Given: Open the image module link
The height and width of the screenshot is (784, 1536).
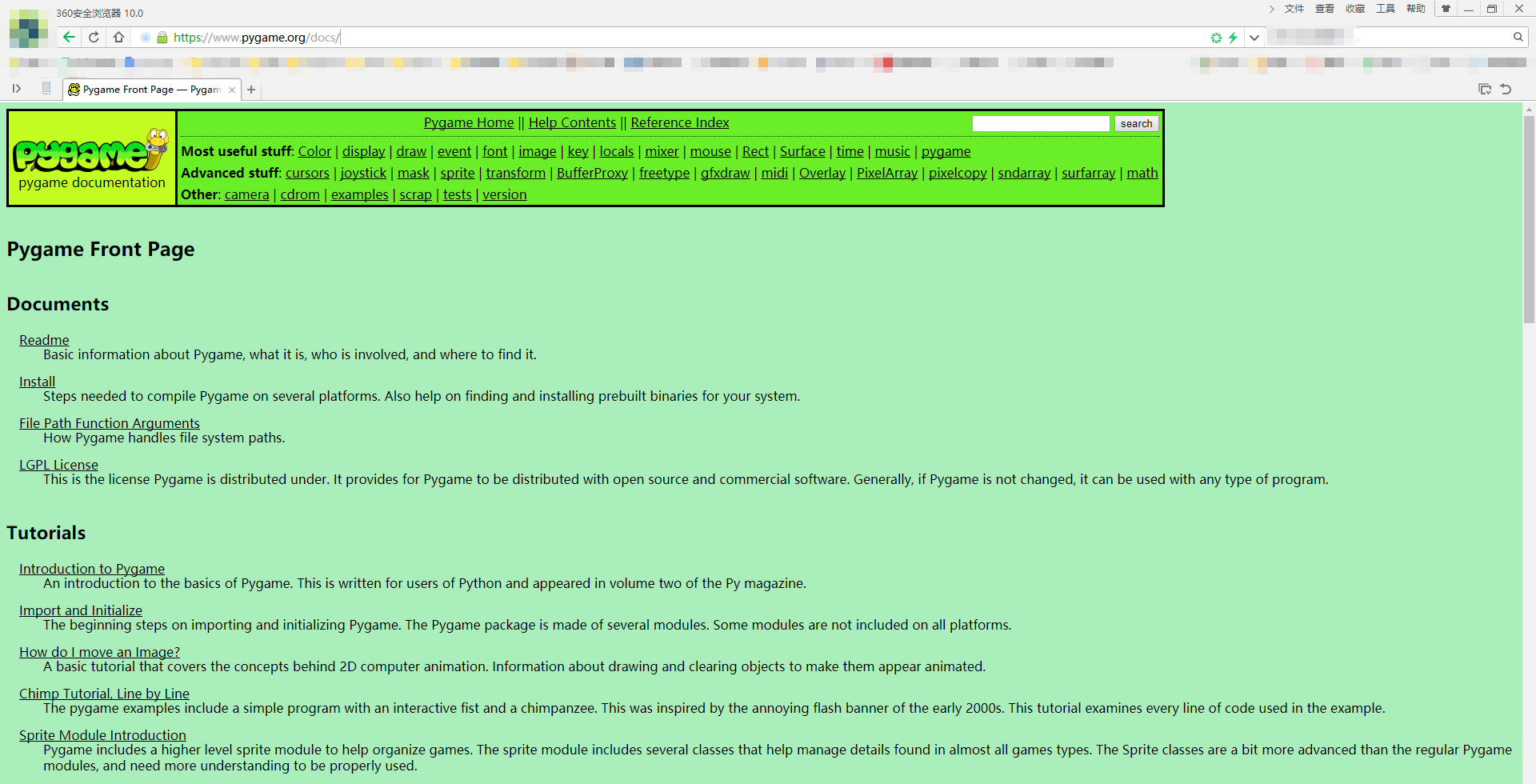Looking at the screenshot, I should (x=538, y=151).
